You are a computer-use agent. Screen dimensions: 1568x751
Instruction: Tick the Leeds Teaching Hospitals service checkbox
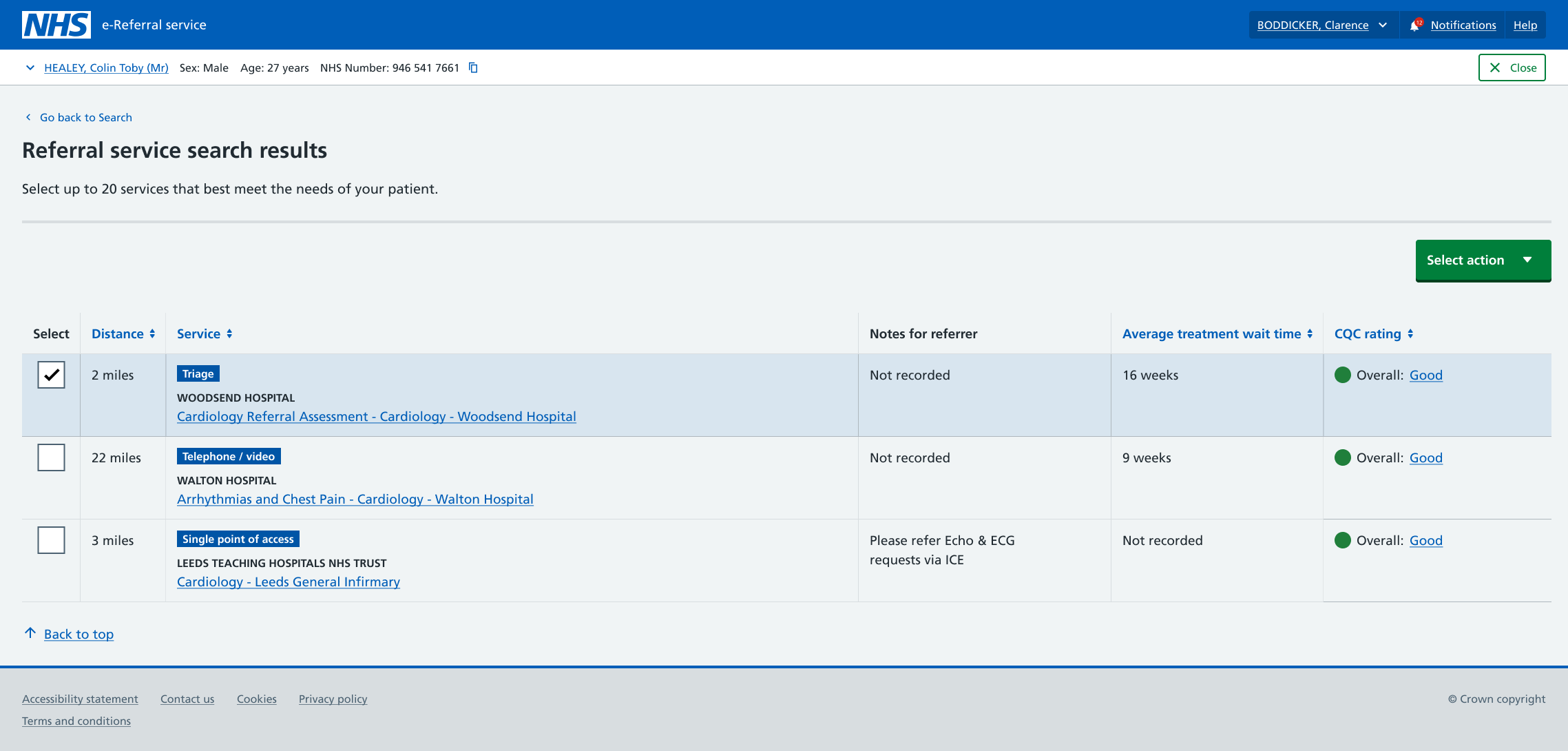(x=51, y=540)
